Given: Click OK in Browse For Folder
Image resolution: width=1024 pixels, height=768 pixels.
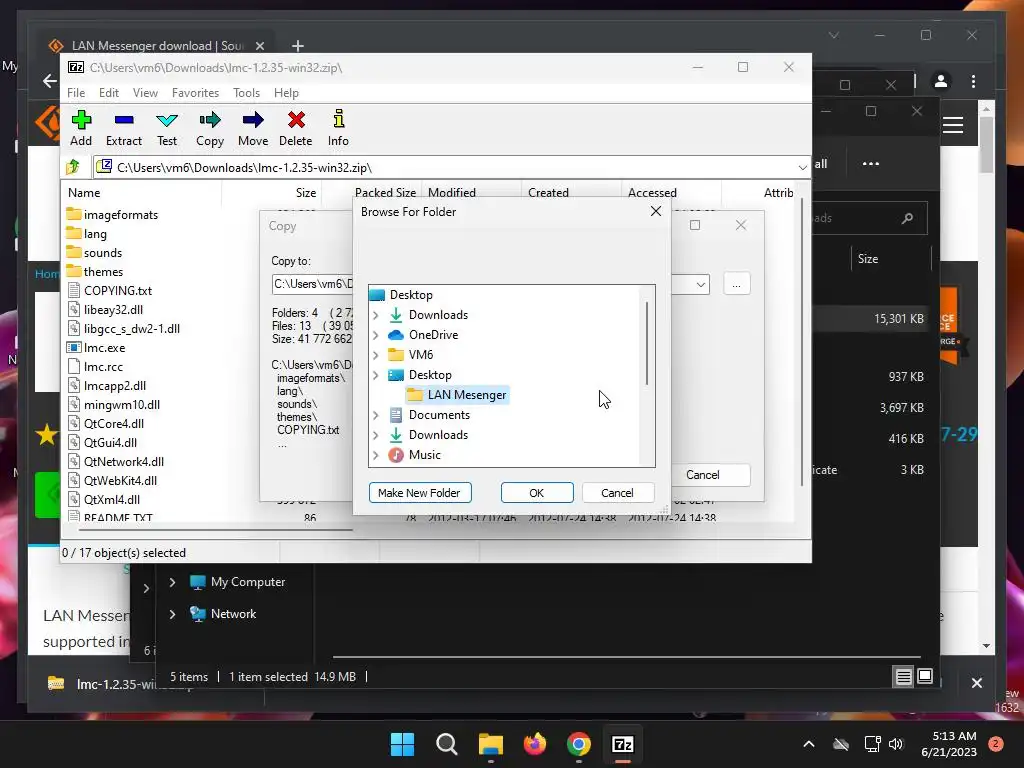Looking at the screenshot, I should [537, 492].
